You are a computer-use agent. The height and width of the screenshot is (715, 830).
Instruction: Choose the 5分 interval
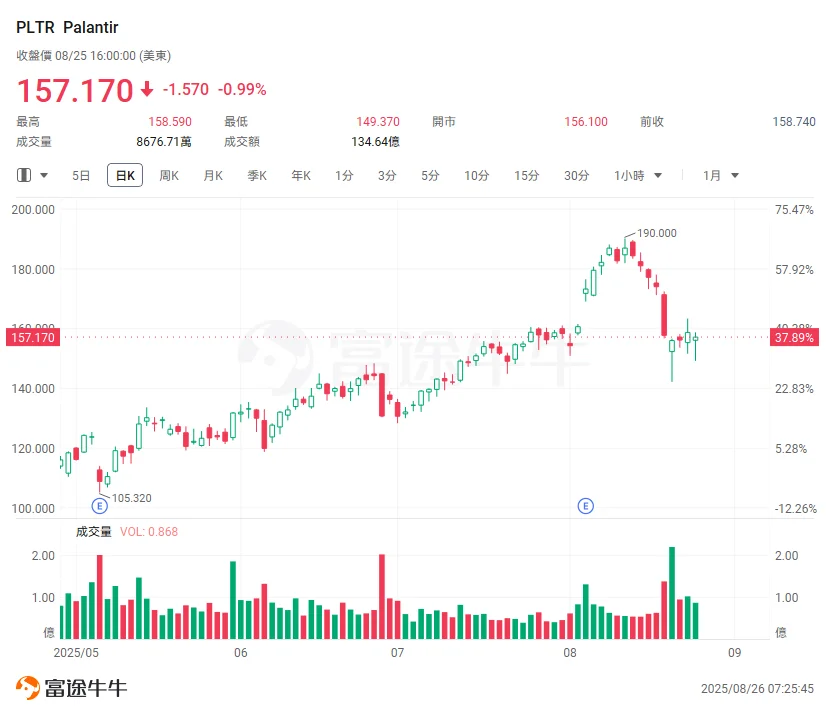pyautogui.click(x=430, y=176)
